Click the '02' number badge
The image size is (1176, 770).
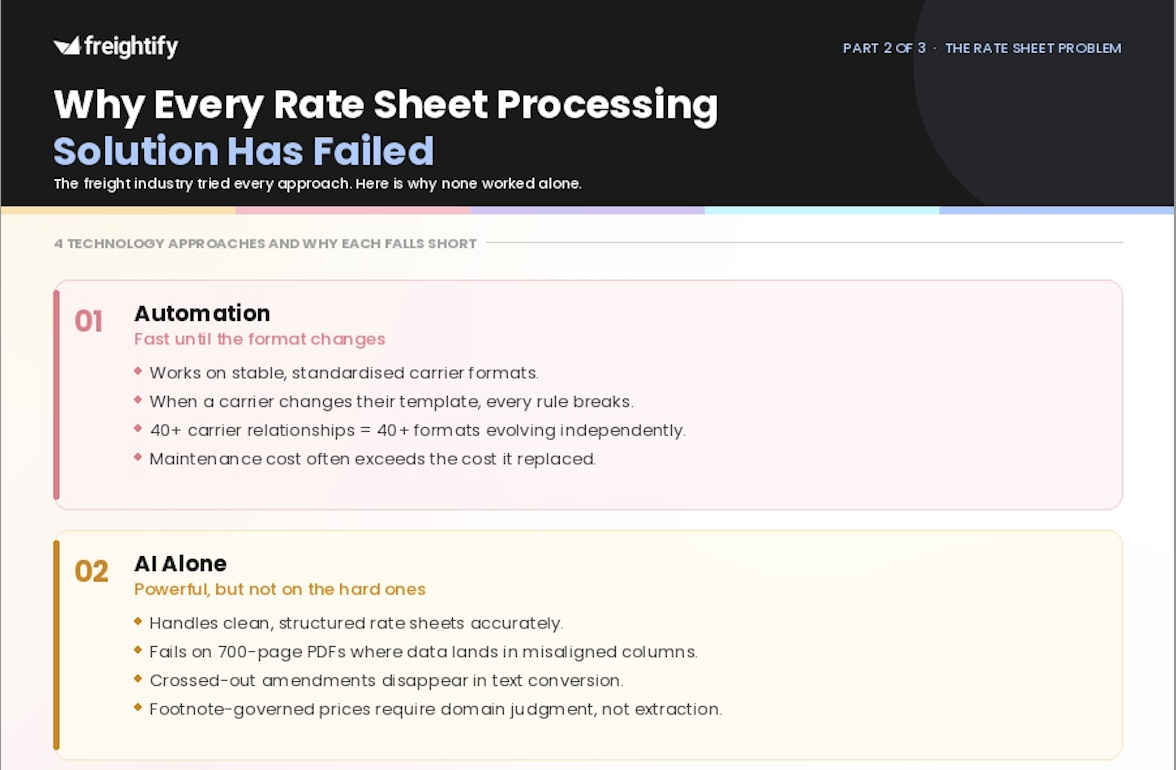tap(91, 572)
